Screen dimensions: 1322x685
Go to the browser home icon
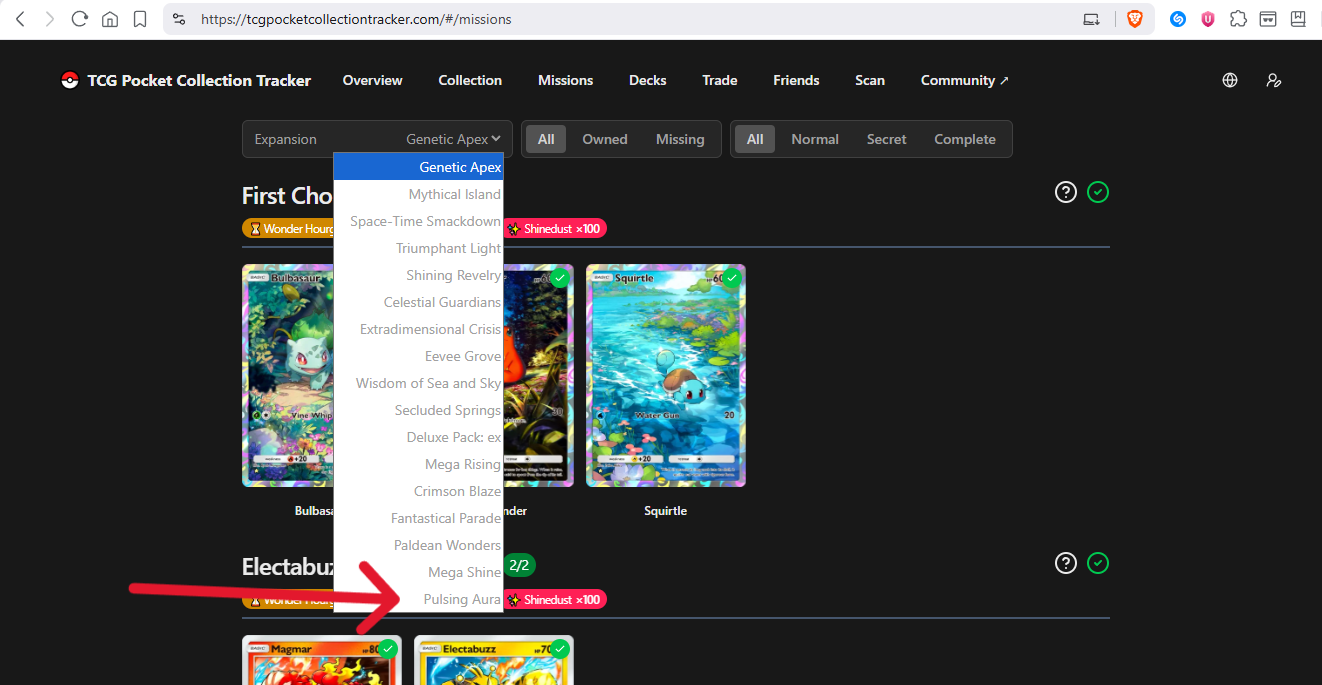point(110,19)
